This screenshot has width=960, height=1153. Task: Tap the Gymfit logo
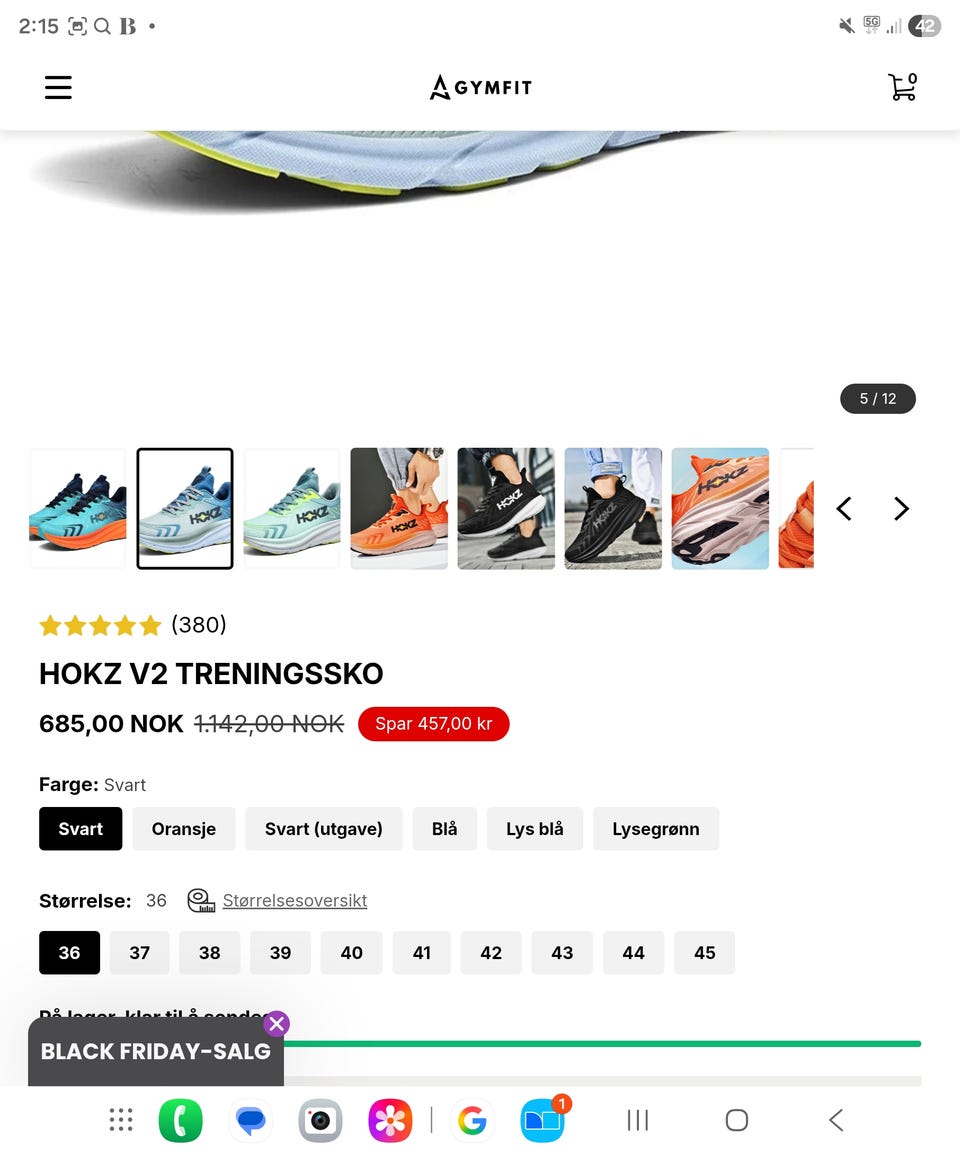point(480,88)
